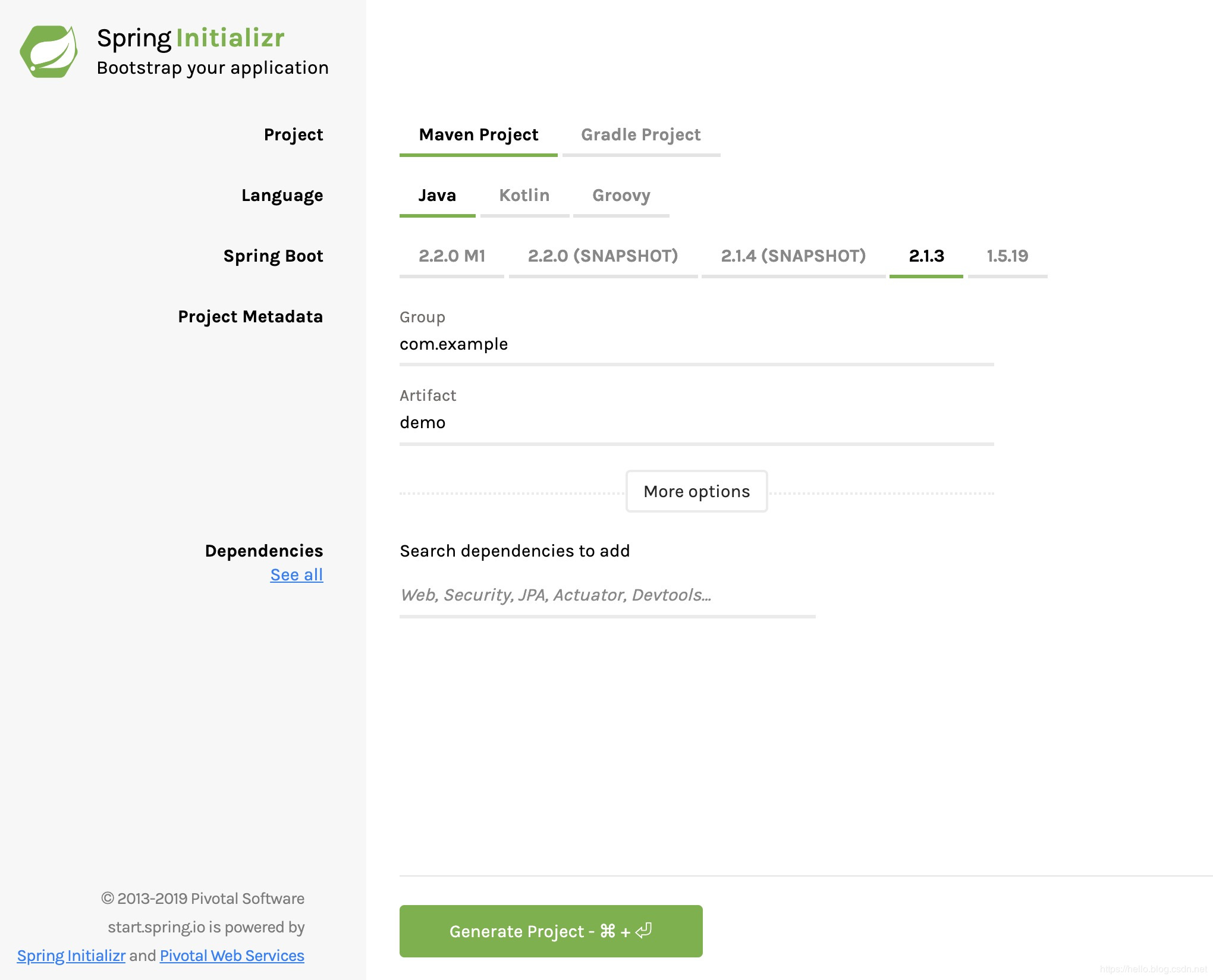Image resolution: width=1213 pixels, height=980 pixels.
Task: Select Spring Boot version 2.2.0 M1
Action: [x=451, y=256]
